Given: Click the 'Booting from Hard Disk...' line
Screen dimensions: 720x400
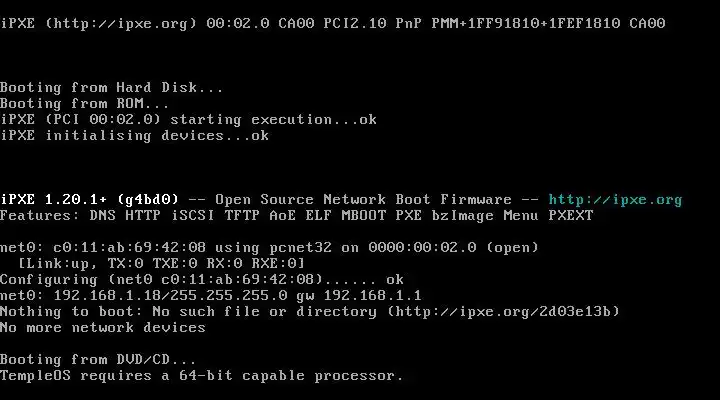Looking at the screenshot, I should click(112, 88).
